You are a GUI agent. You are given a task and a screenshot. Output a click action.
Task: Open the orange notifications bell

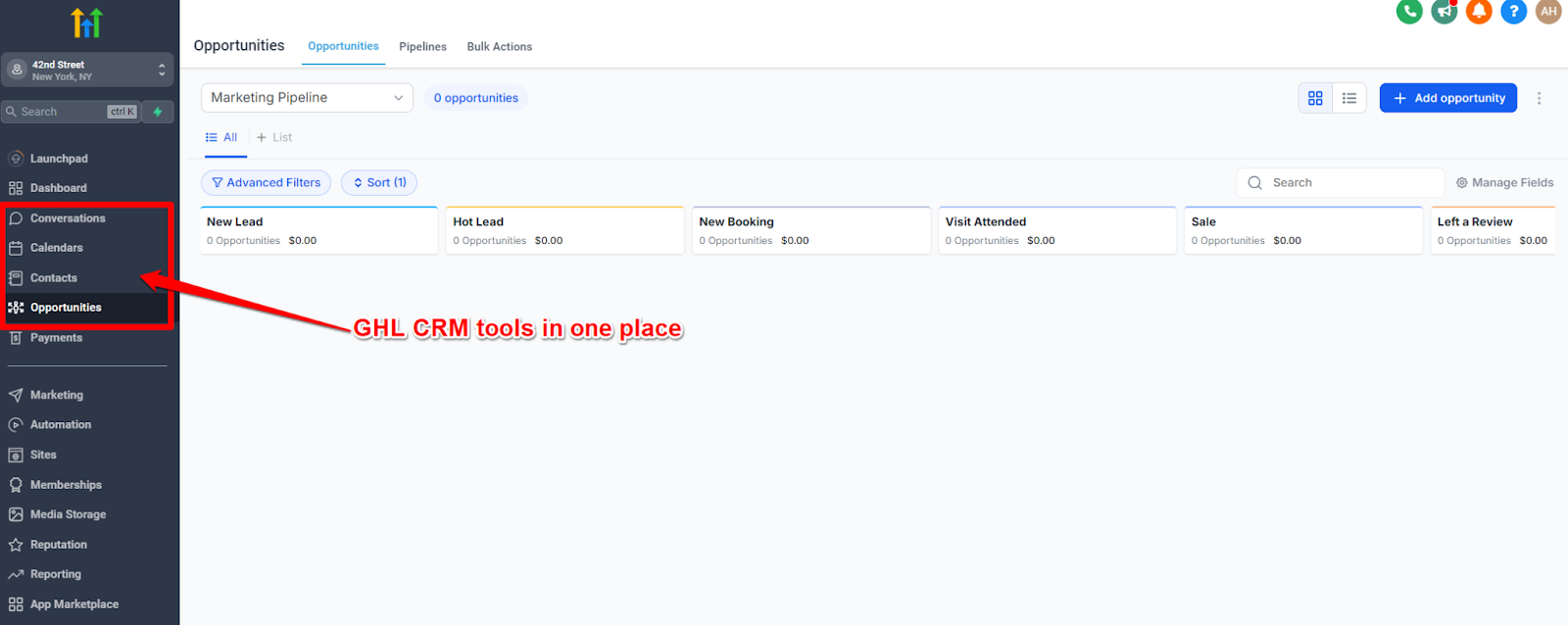click(1479, 12)
